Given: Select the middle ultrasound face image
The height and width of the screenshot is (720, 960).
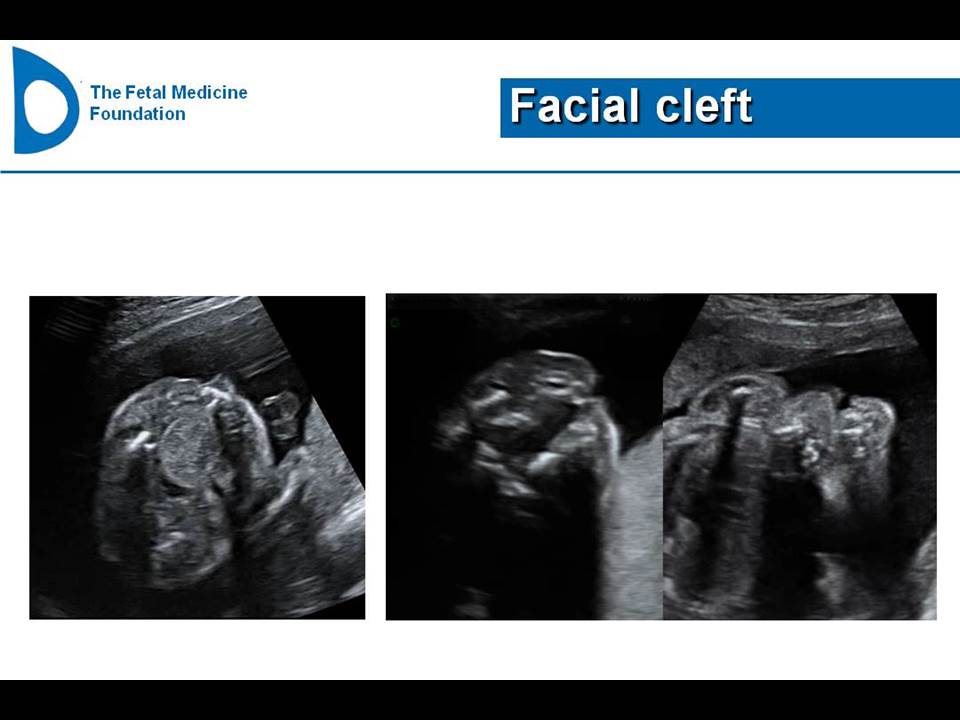Looking at the screenshot, I should [x=525, y=457].
